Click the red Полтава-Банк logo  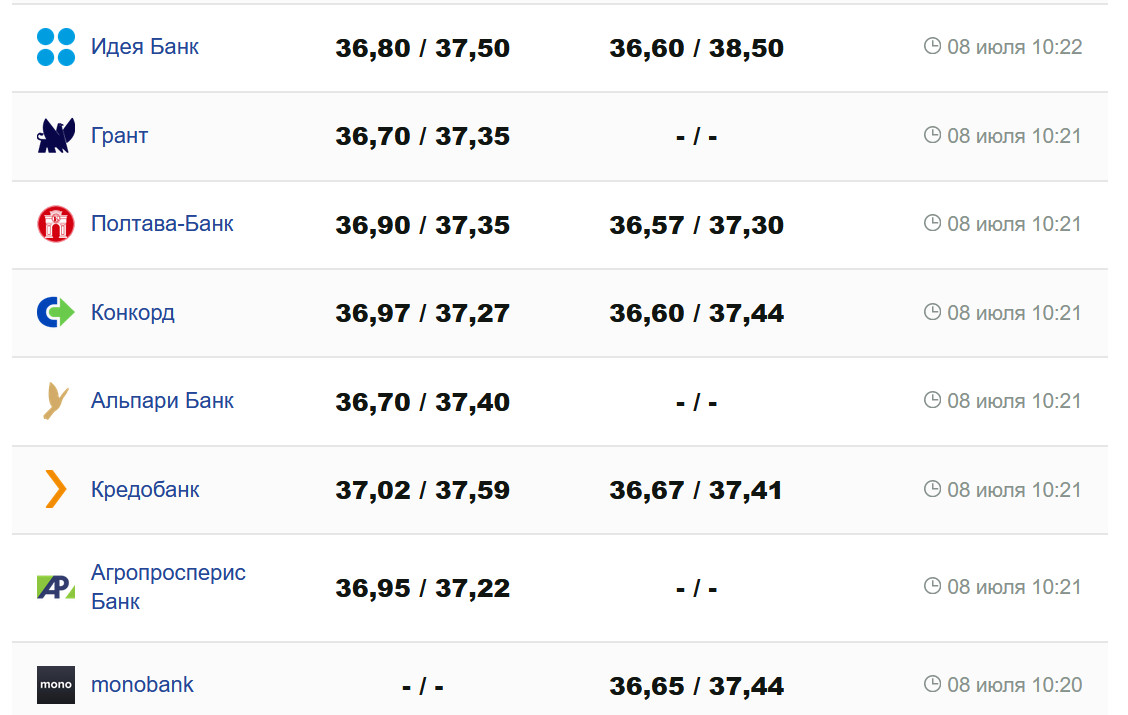coord(56,224)
